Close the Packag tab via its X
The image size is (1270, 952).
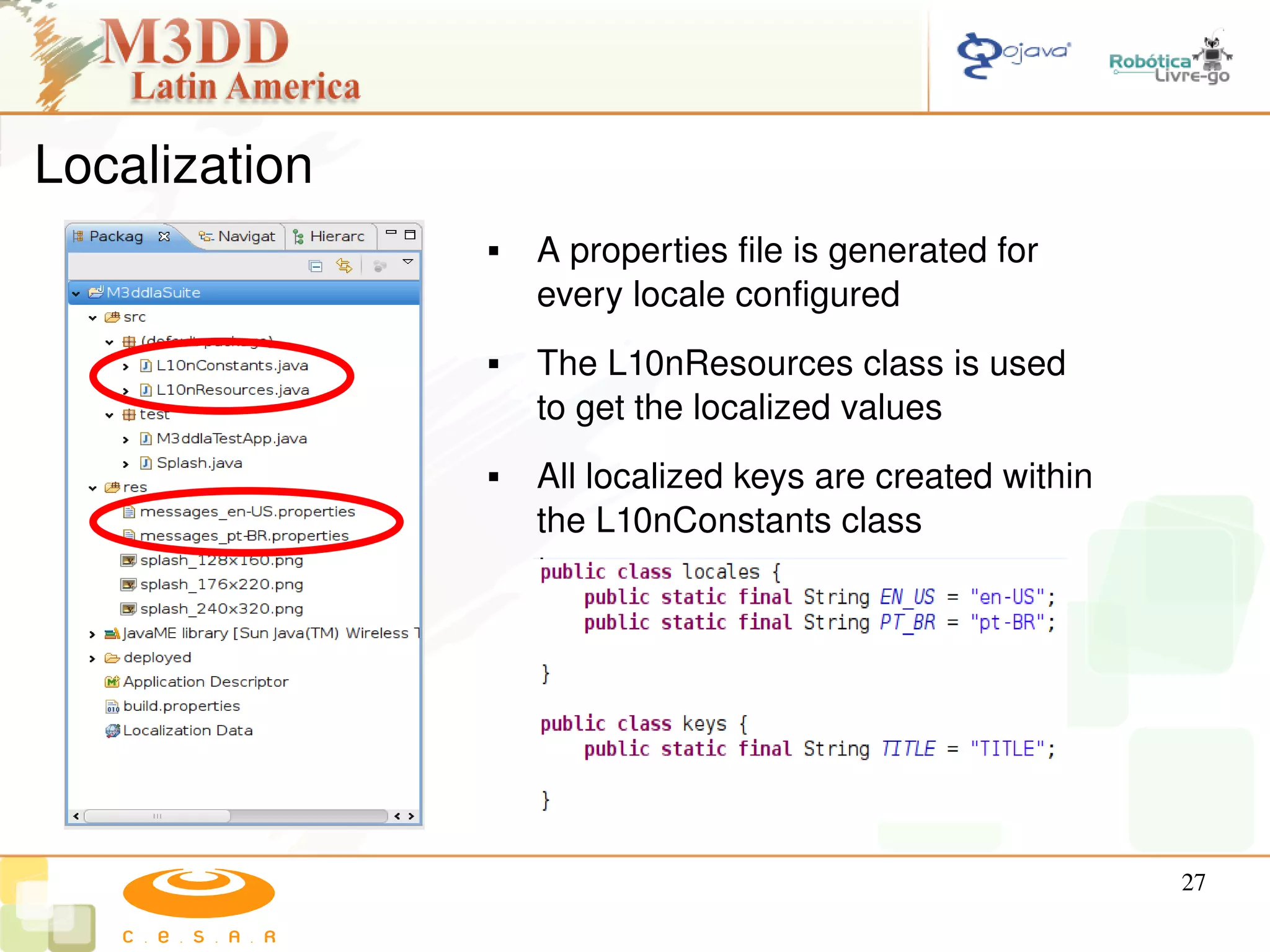[164, 236]
